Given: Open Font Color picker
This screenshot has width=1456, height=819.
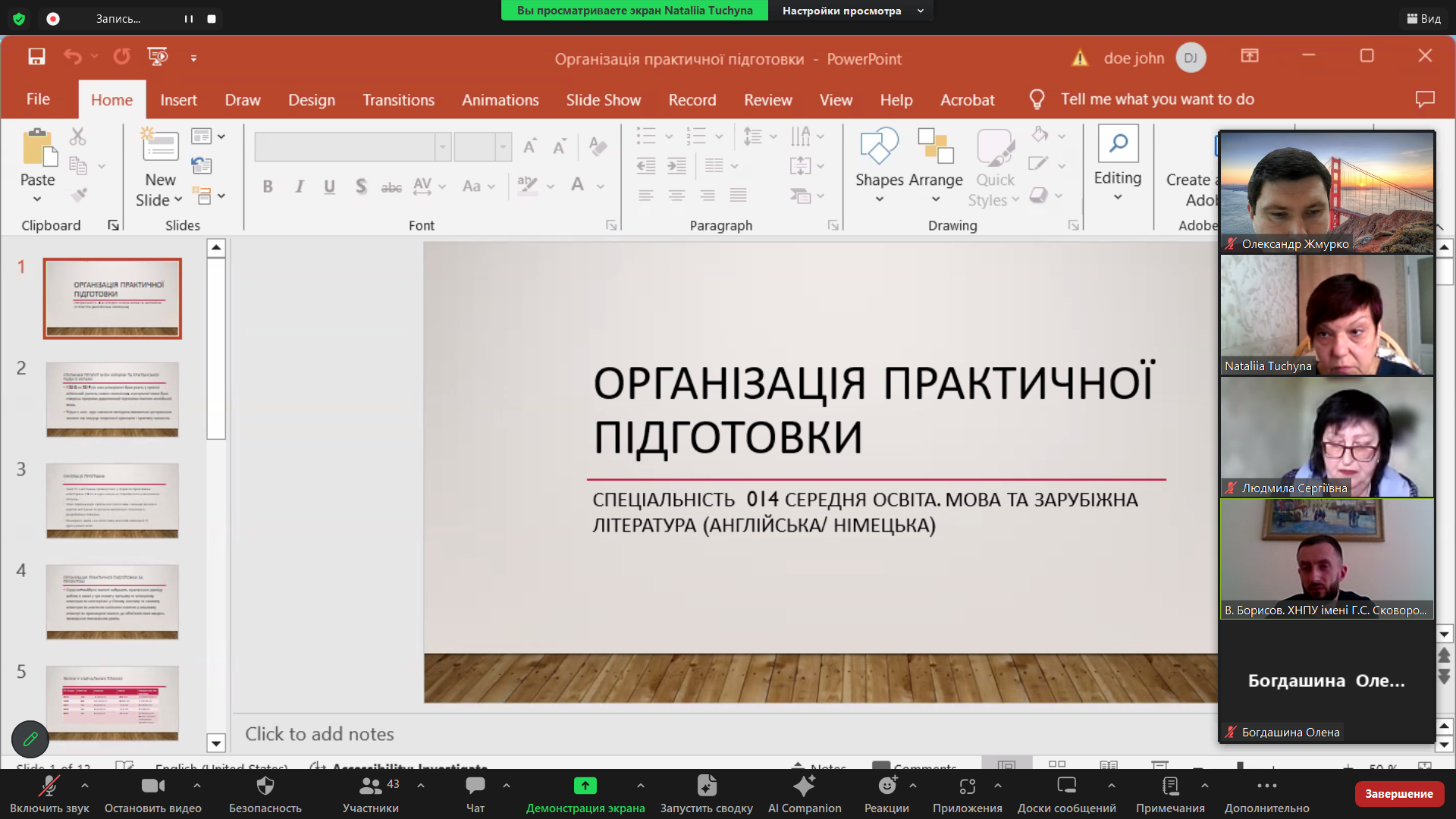Looking at the screenshot, I should point(578,186).
